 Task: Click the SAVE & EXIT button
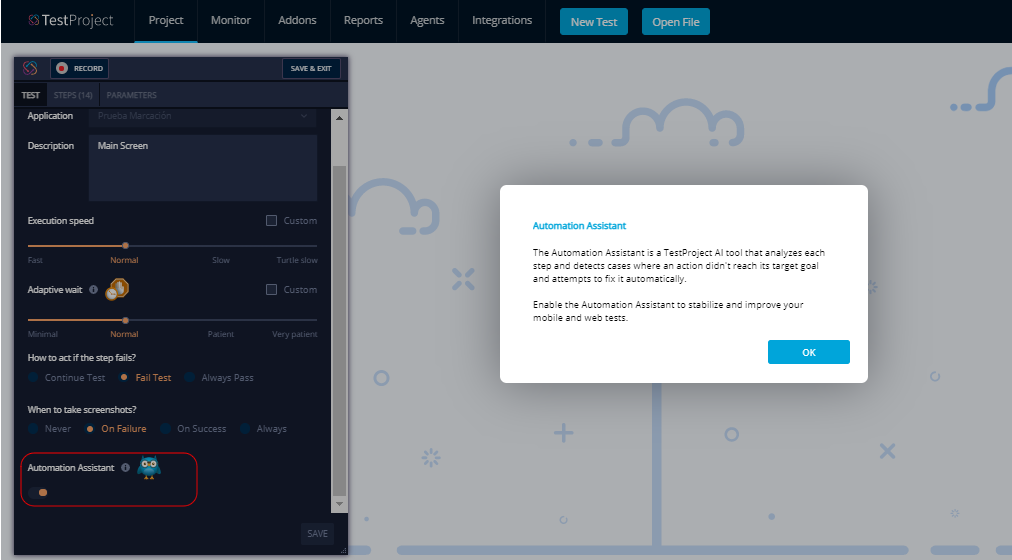click(x=311, y=68)
